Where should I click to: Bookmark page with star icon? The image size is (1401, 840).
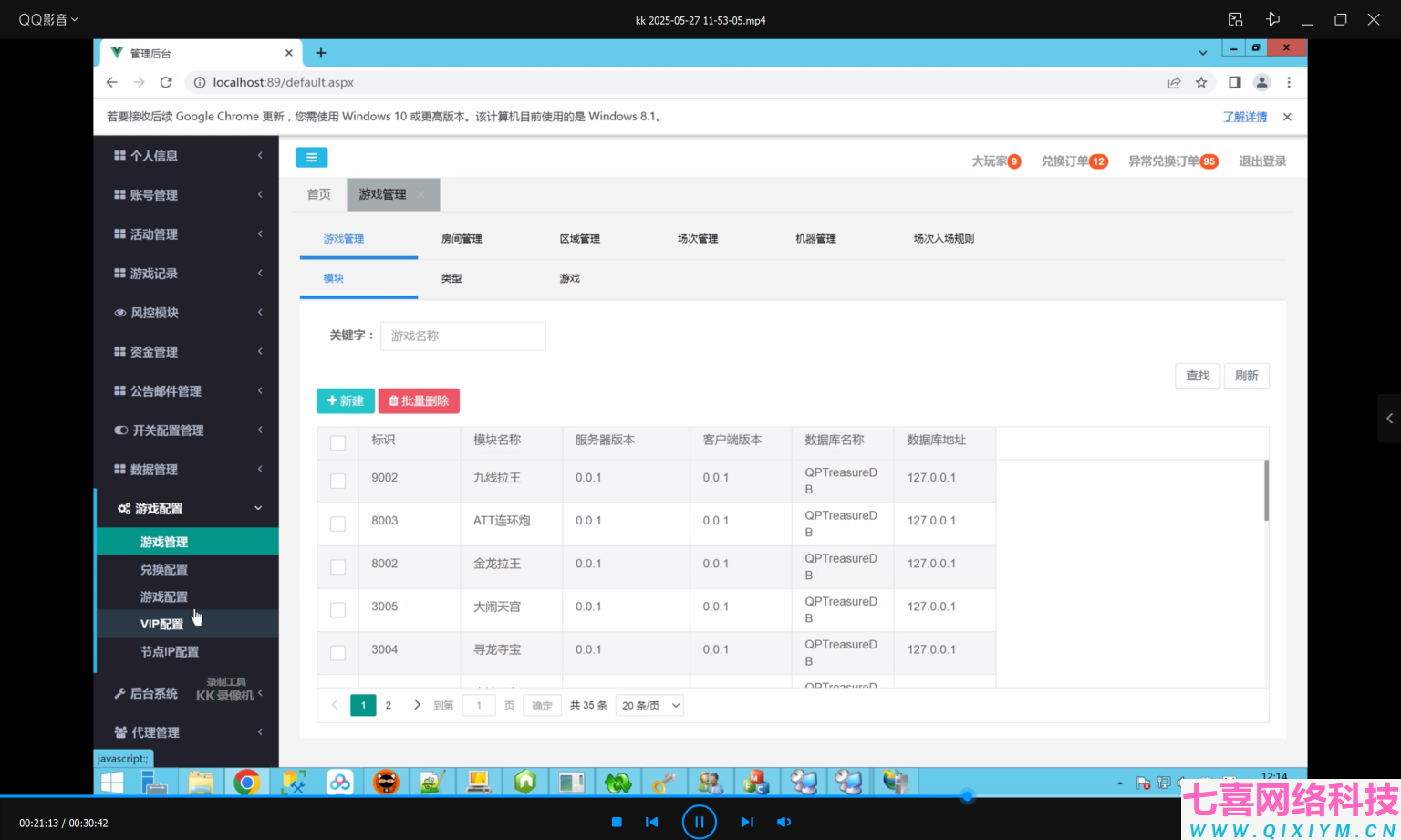coord(1201,82)
